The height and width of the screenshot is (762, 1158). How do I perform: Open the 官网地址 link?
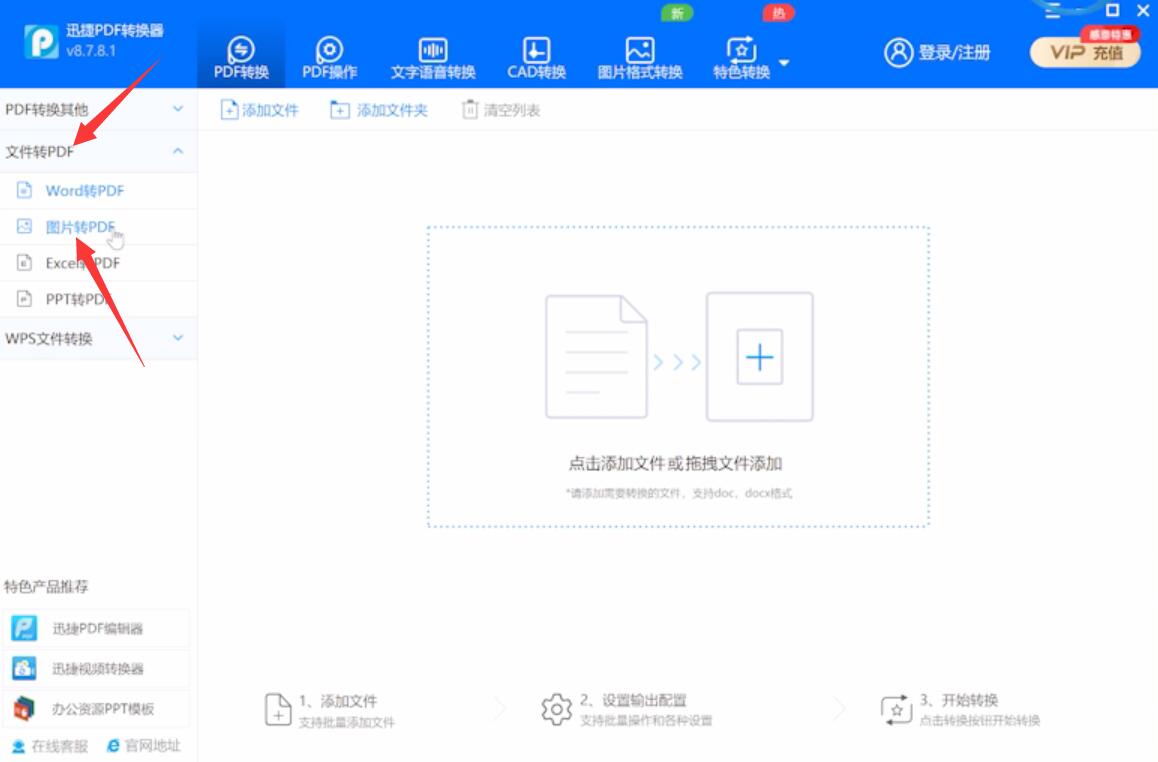[144, 746]
